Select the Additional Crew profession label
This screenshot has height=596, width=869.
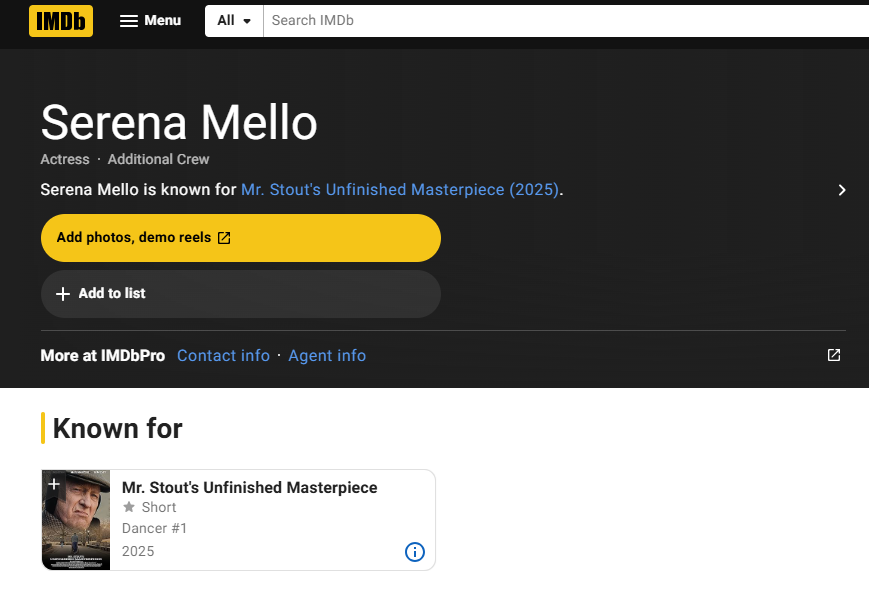[159, 159]
